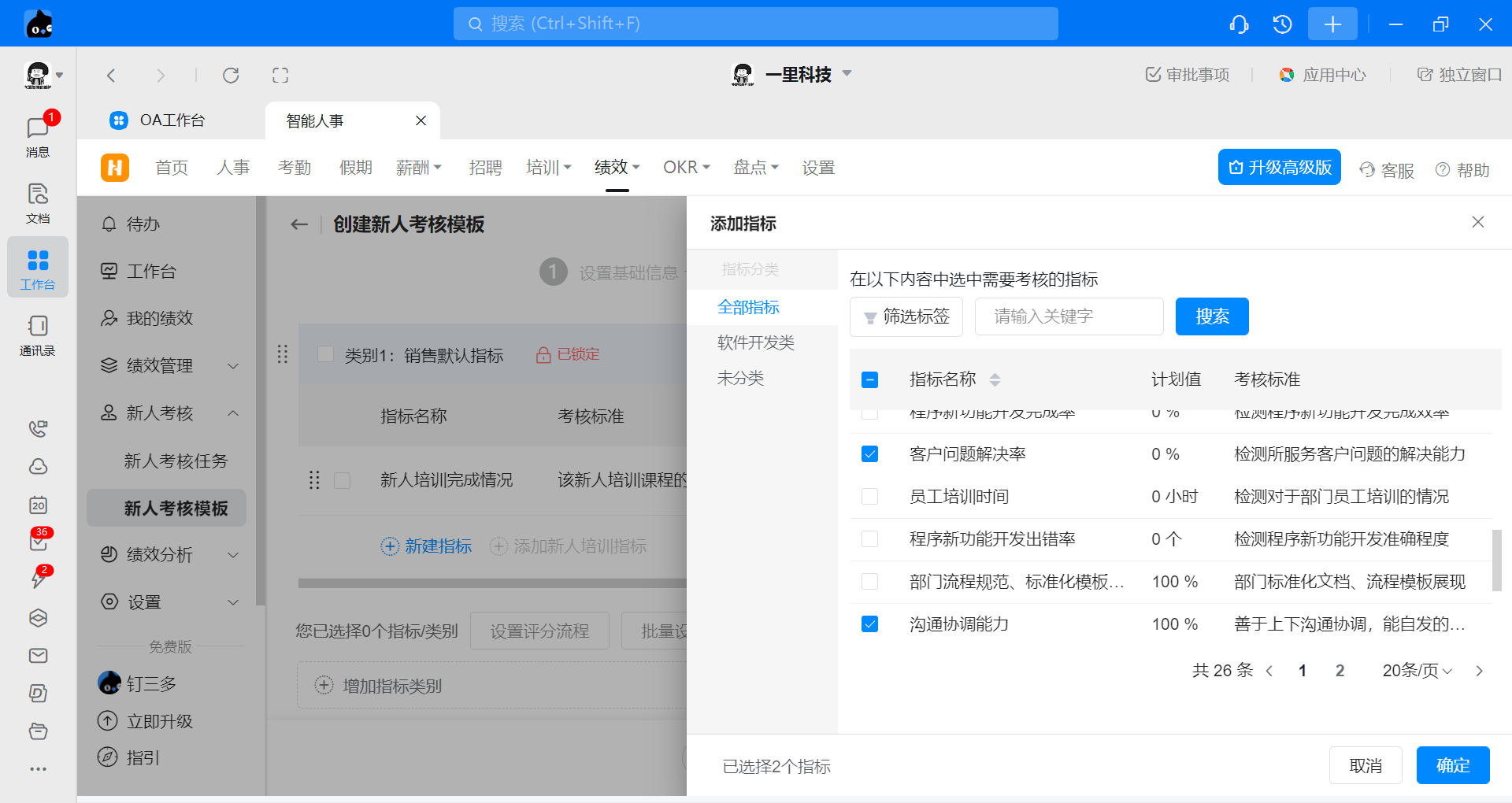The width and height of the screenshot is (1512, 803).
Task: Open the 一里科技 organization dropdown
Action: pyautogui.click(x=798, y=75)
